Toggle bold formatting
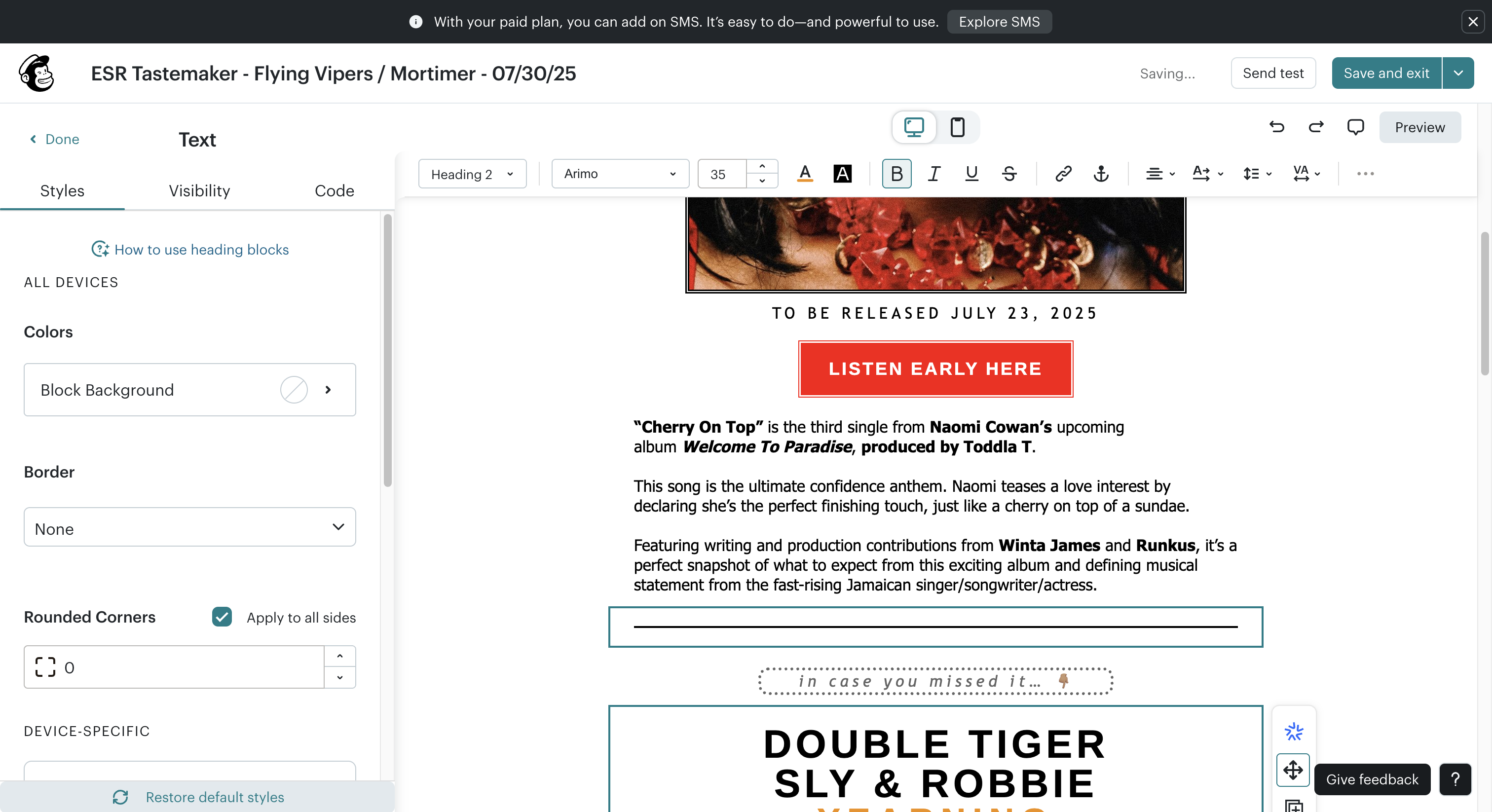The height and width of the screenshot is (812, 1492). click(896, 173)
